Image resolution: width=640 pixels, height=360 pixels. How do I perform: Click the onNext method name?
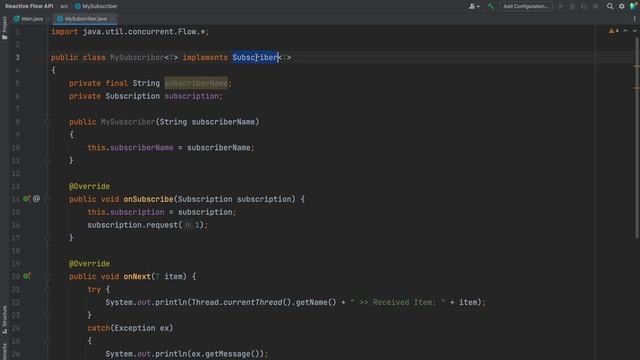137,276
